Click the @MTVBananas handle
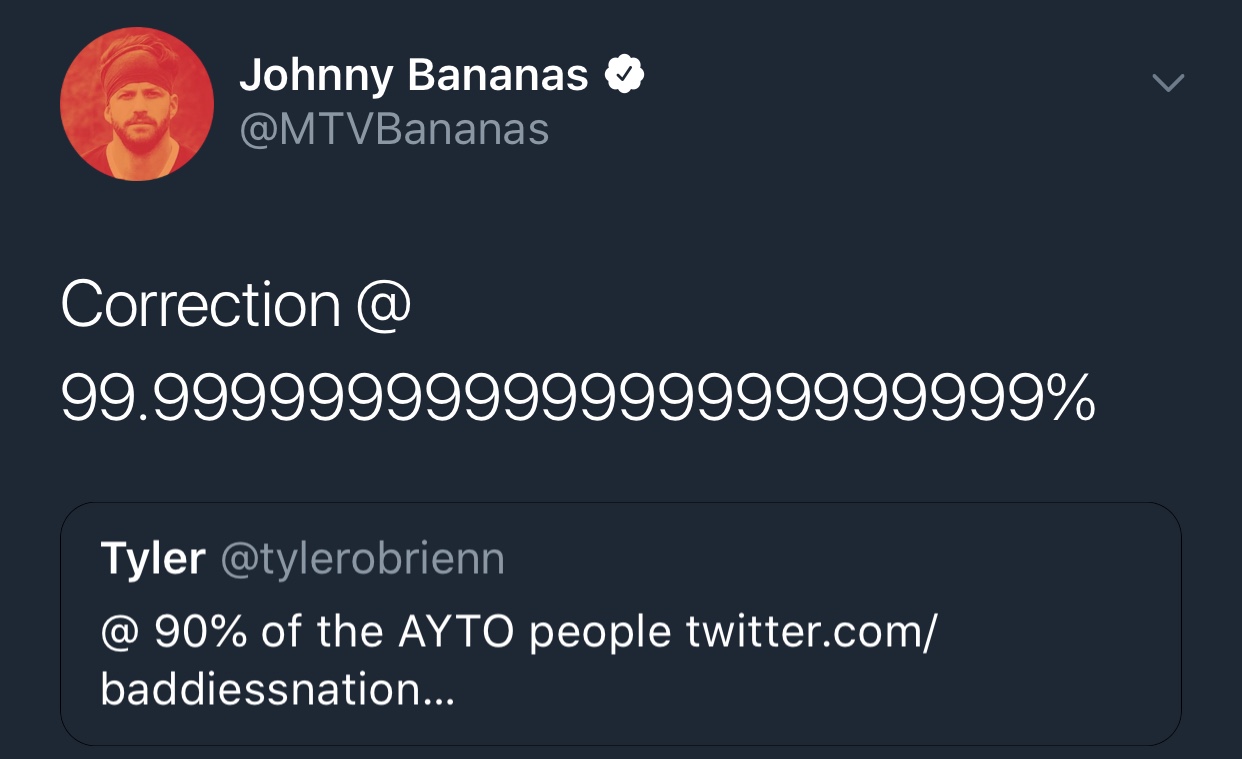The height and width of the screenshot is (759, 1242). [x=394, y=129]
